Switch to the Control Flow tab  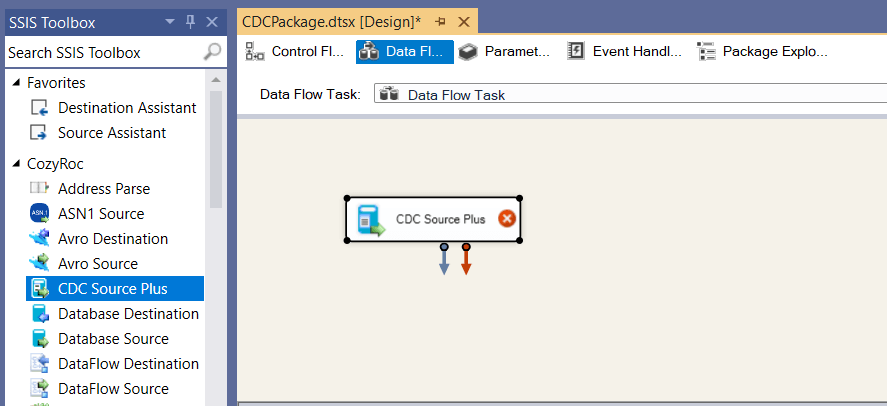click(x=296, y=51)
